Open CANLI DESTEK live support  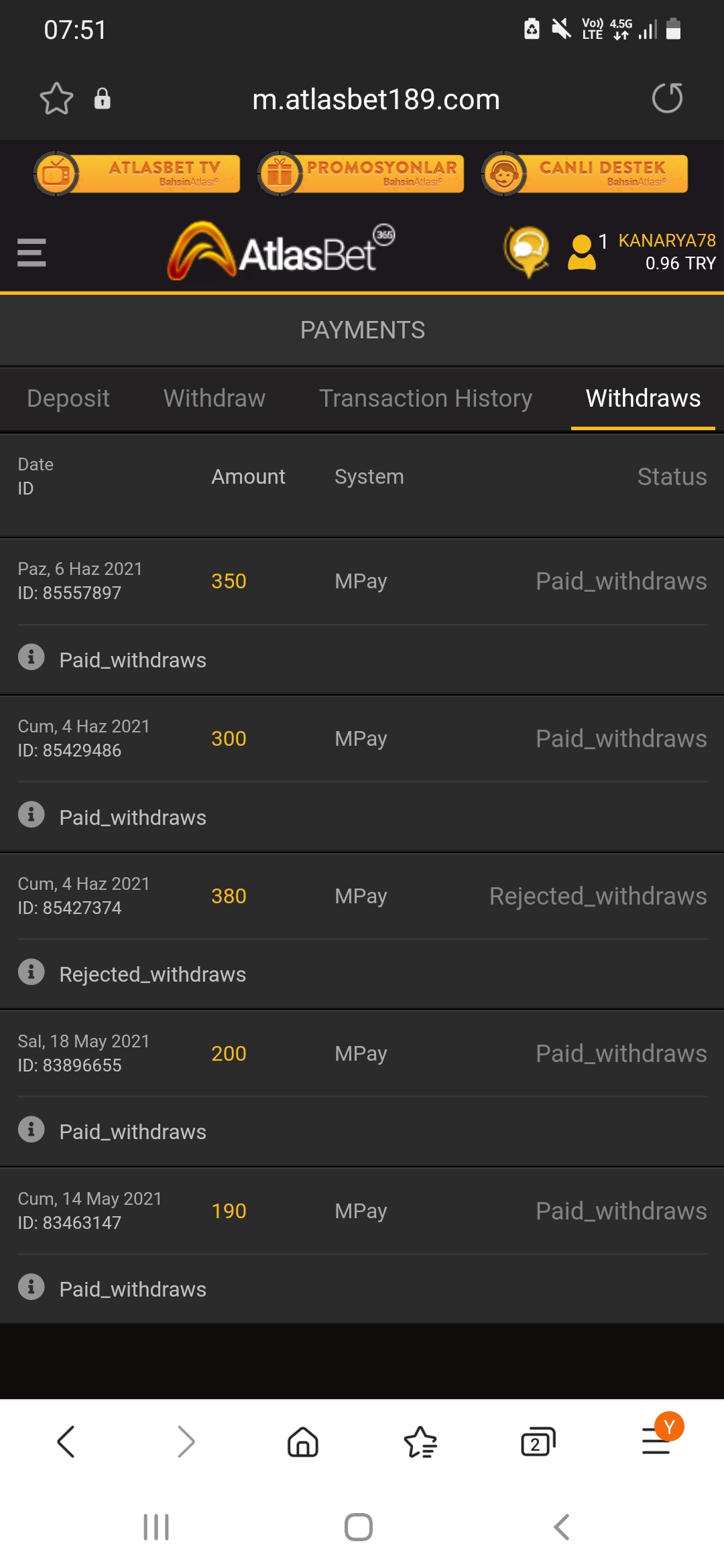coord(585,174)
